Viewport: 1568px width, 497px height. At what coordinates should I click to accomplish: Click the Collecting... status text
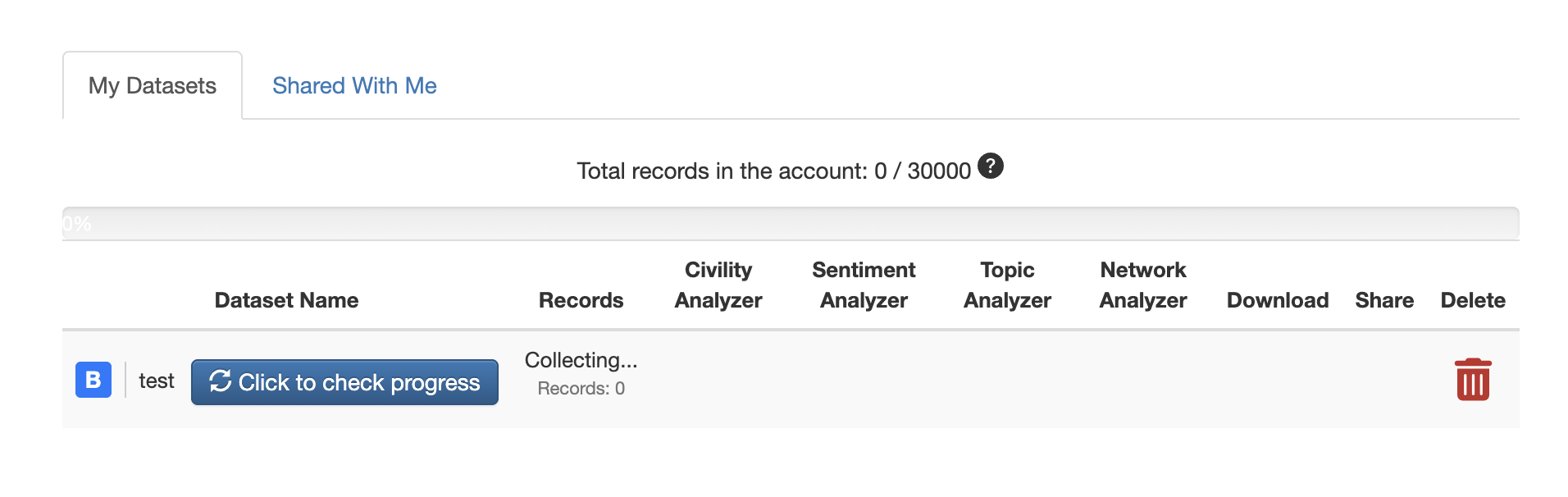coord(581,360)
